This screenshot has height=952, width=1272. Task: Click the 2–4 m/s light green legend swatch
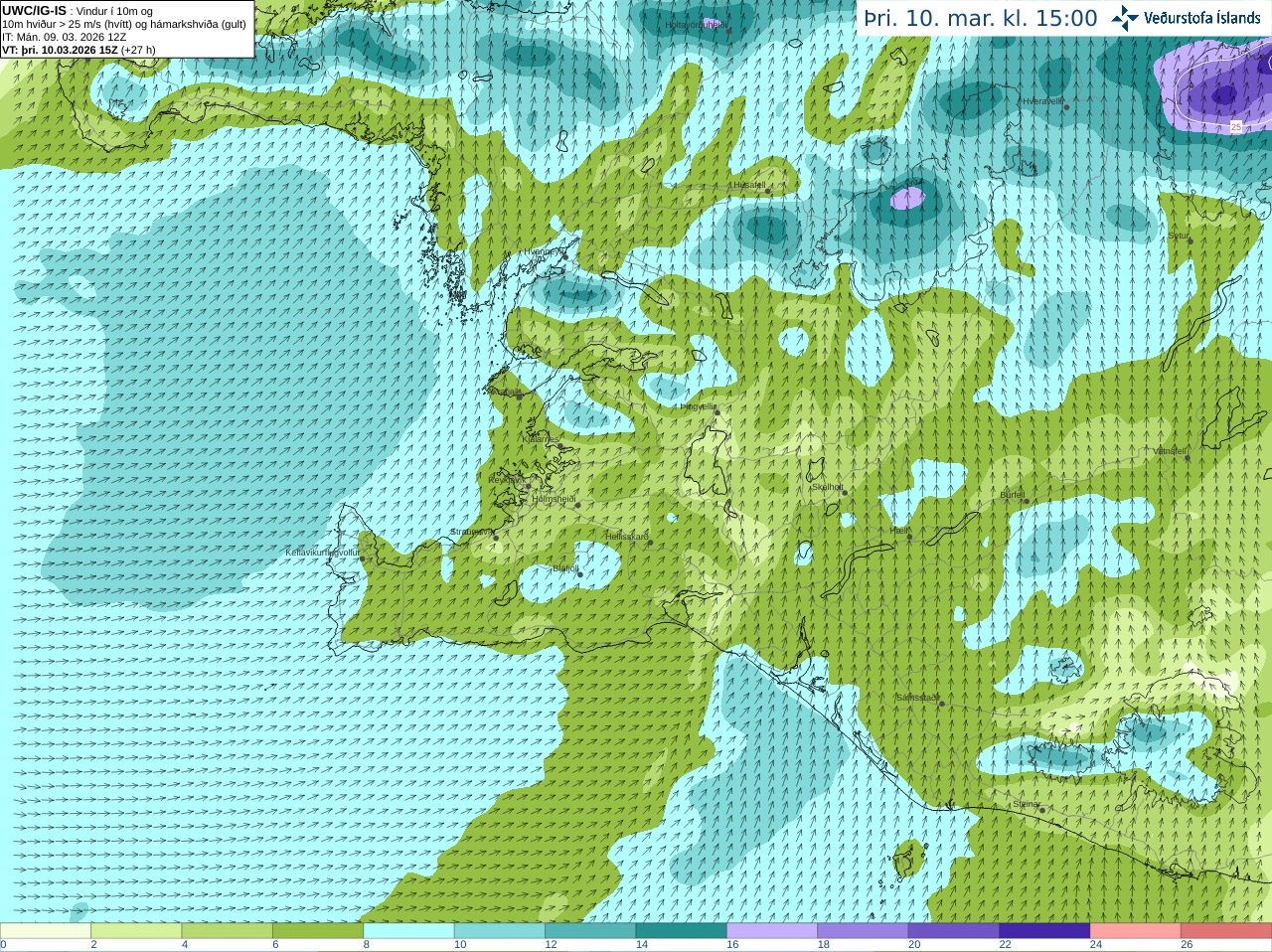click(136, 931)
